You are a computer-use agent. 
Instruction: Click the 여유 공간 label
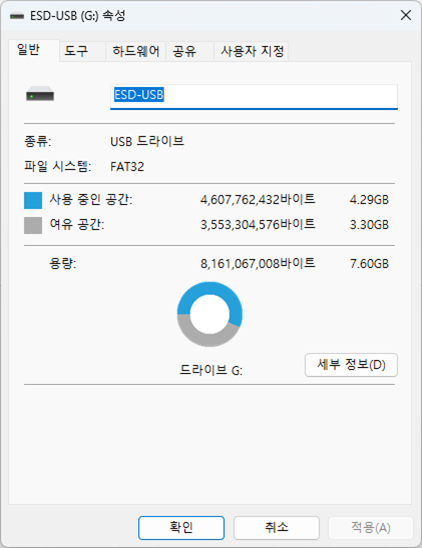[77, 224]
